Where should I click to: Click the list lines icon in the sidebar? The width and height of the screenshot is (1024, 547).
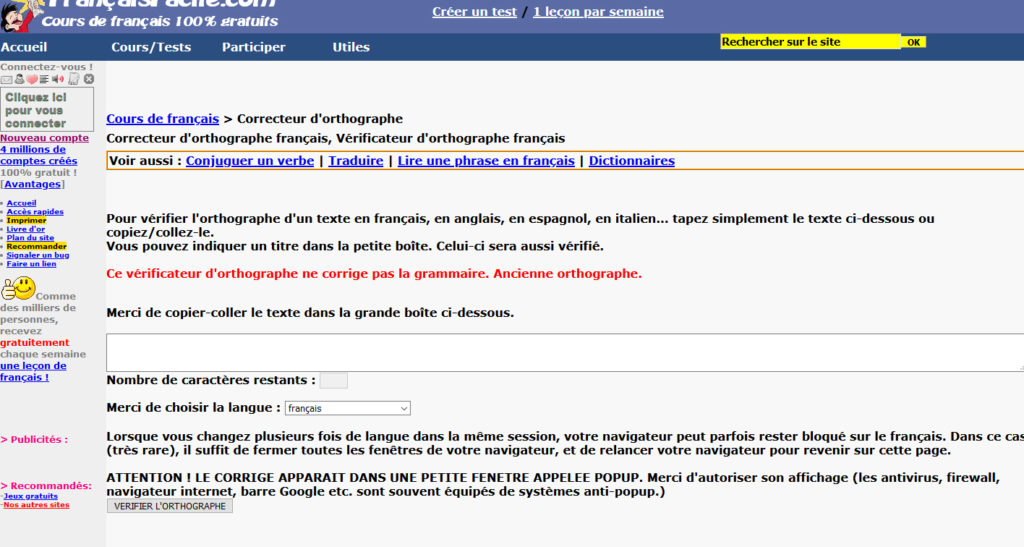(x=44, y=80)
